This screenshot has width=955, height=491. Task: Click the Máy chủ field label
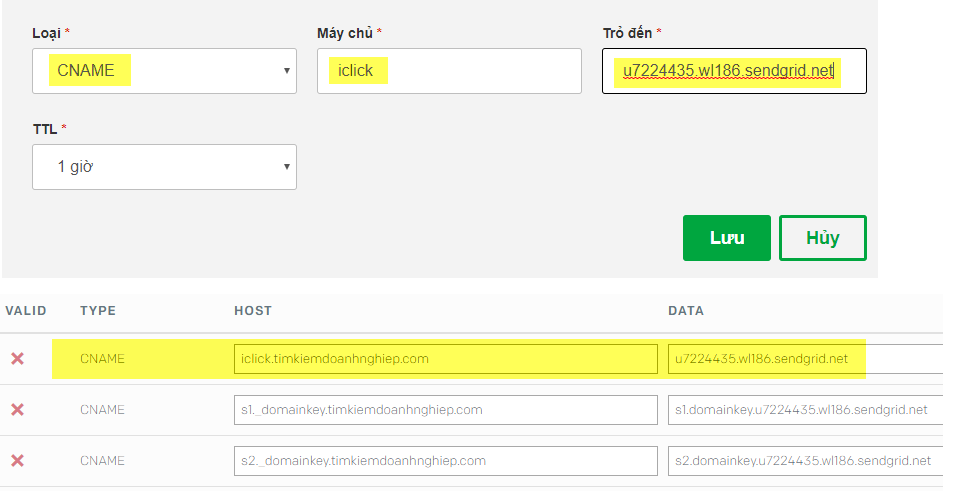(345, 34)
